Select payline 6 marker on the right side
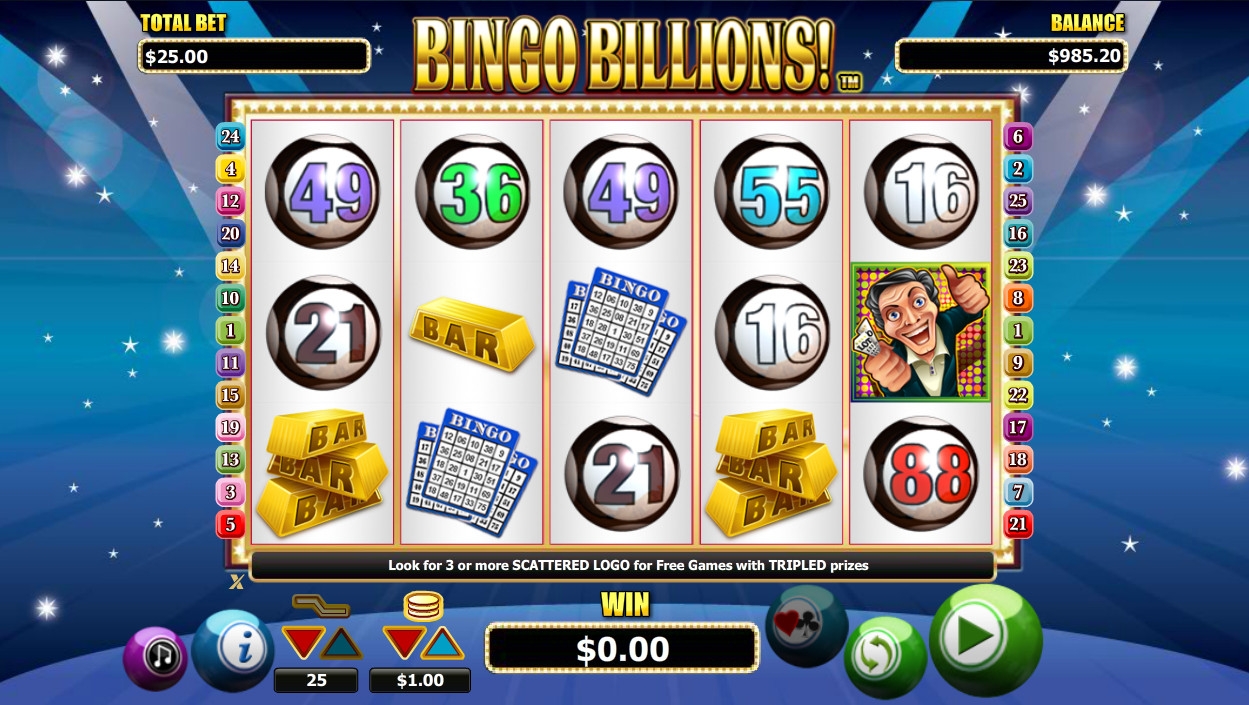Viewport: 1249px width, 705px height. pyautogui.click(x=1018, y=137)
